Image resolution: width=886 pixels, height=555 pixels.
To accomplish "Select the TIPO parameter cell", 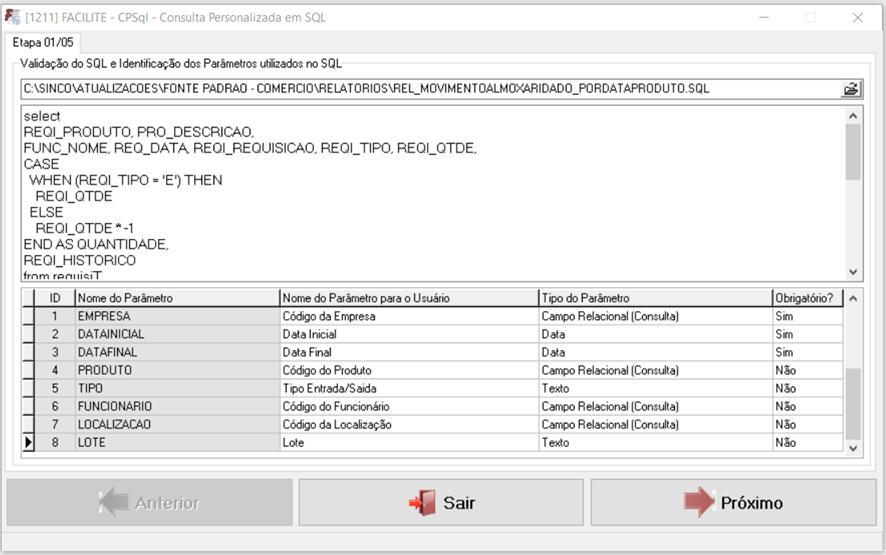I will (177, 388).
